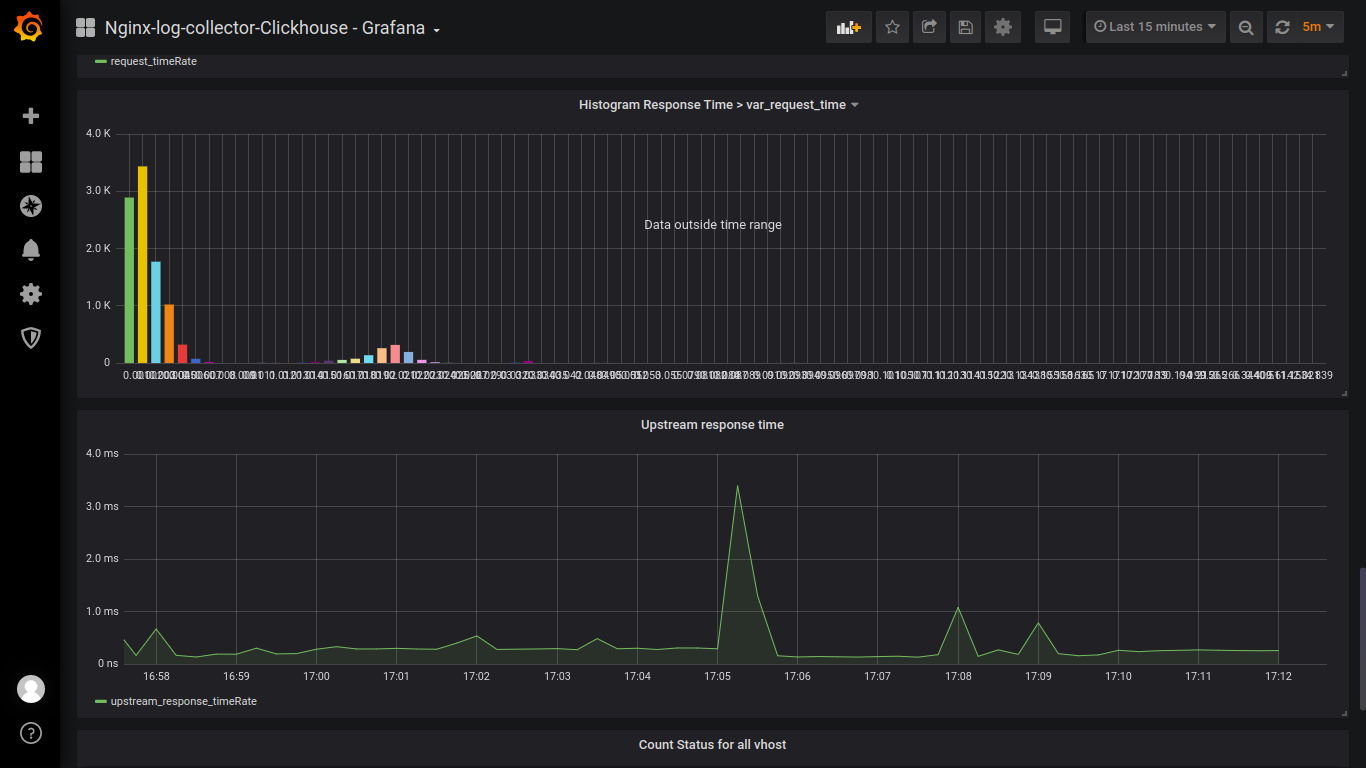Open Configuration gear in sidebar
This screenshot has width=1366, height=768.
[31, 294]
